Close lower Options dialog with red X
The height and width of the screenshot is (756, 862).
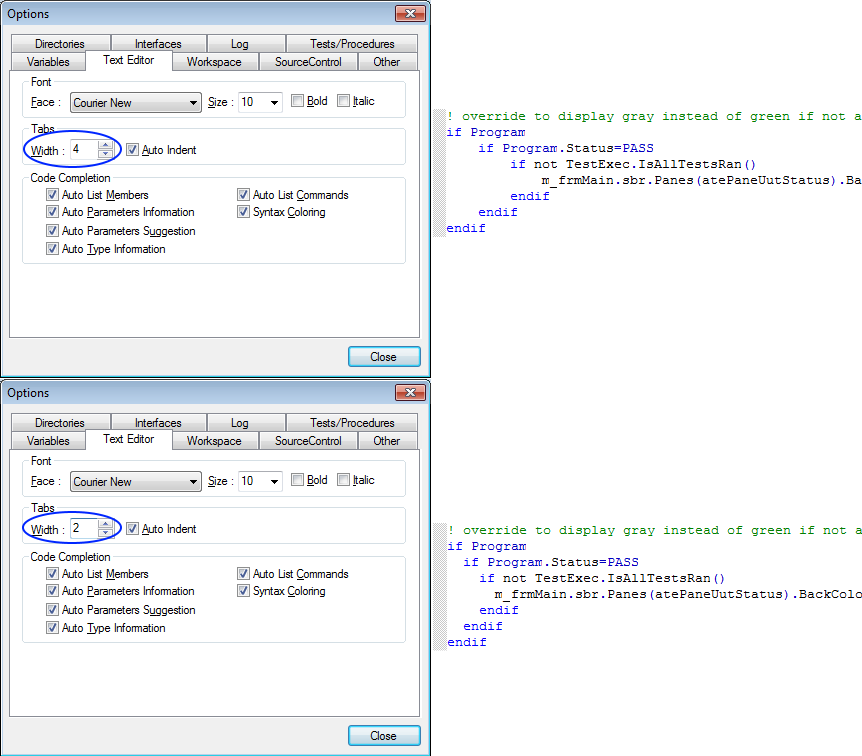click(410, 393)
